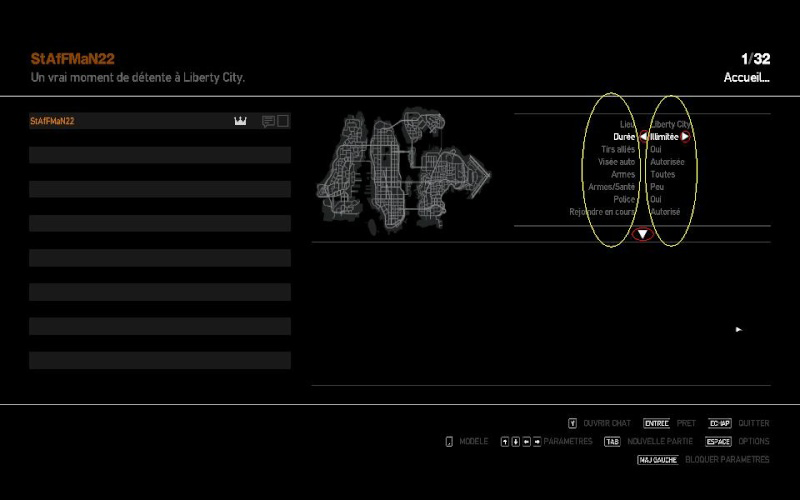Click the 1/32 player count

click(756, 59)
